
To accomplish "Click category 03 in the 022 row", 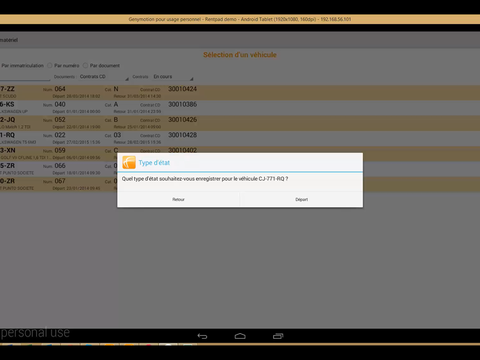I will (117, 135).
